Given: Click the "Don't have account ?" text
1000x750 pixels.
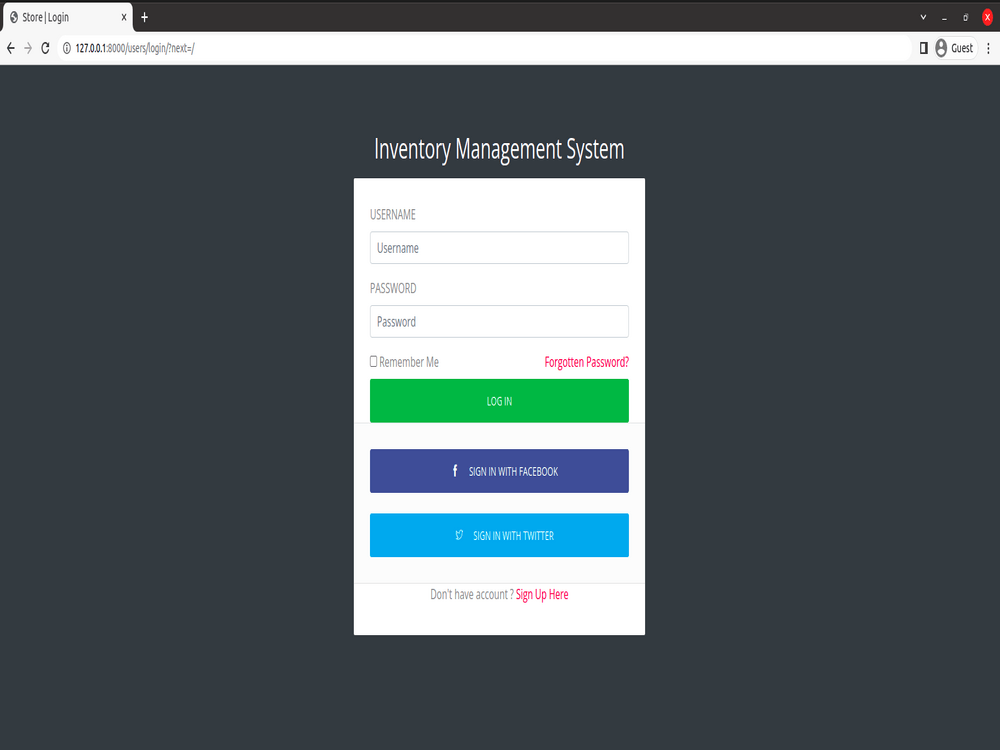Looking at the screenshot, I should click(472, 594).
